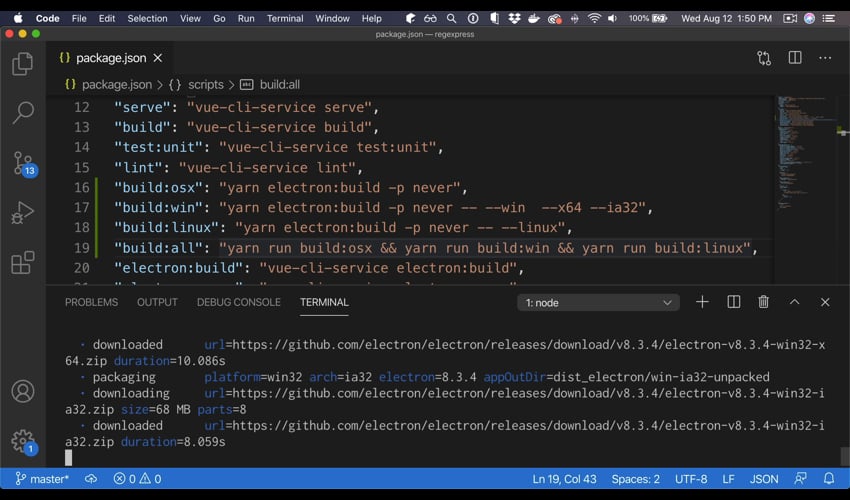
Task: Click line number 16 in the gutter
Action: click(x=82, y=188)
